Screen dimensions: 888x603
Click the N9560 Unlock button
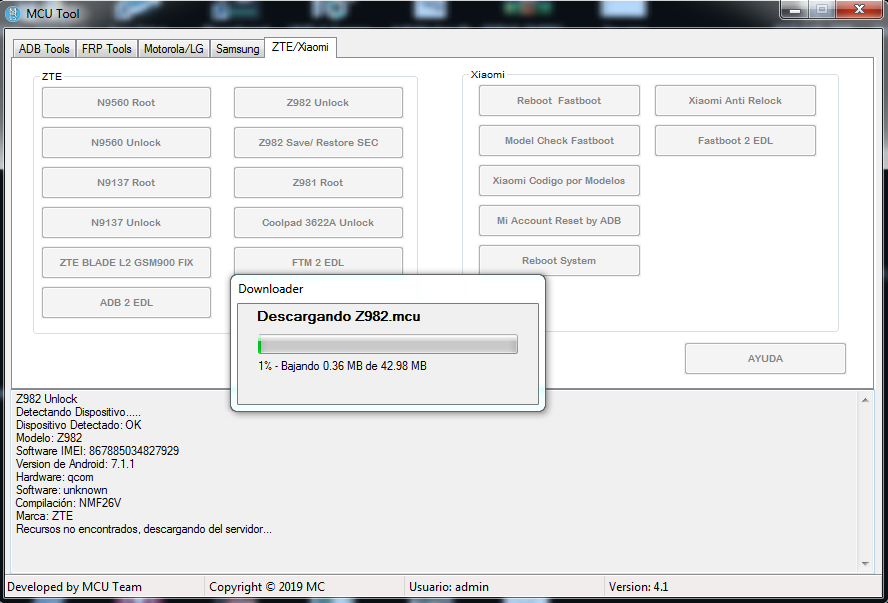pos(126,143)
